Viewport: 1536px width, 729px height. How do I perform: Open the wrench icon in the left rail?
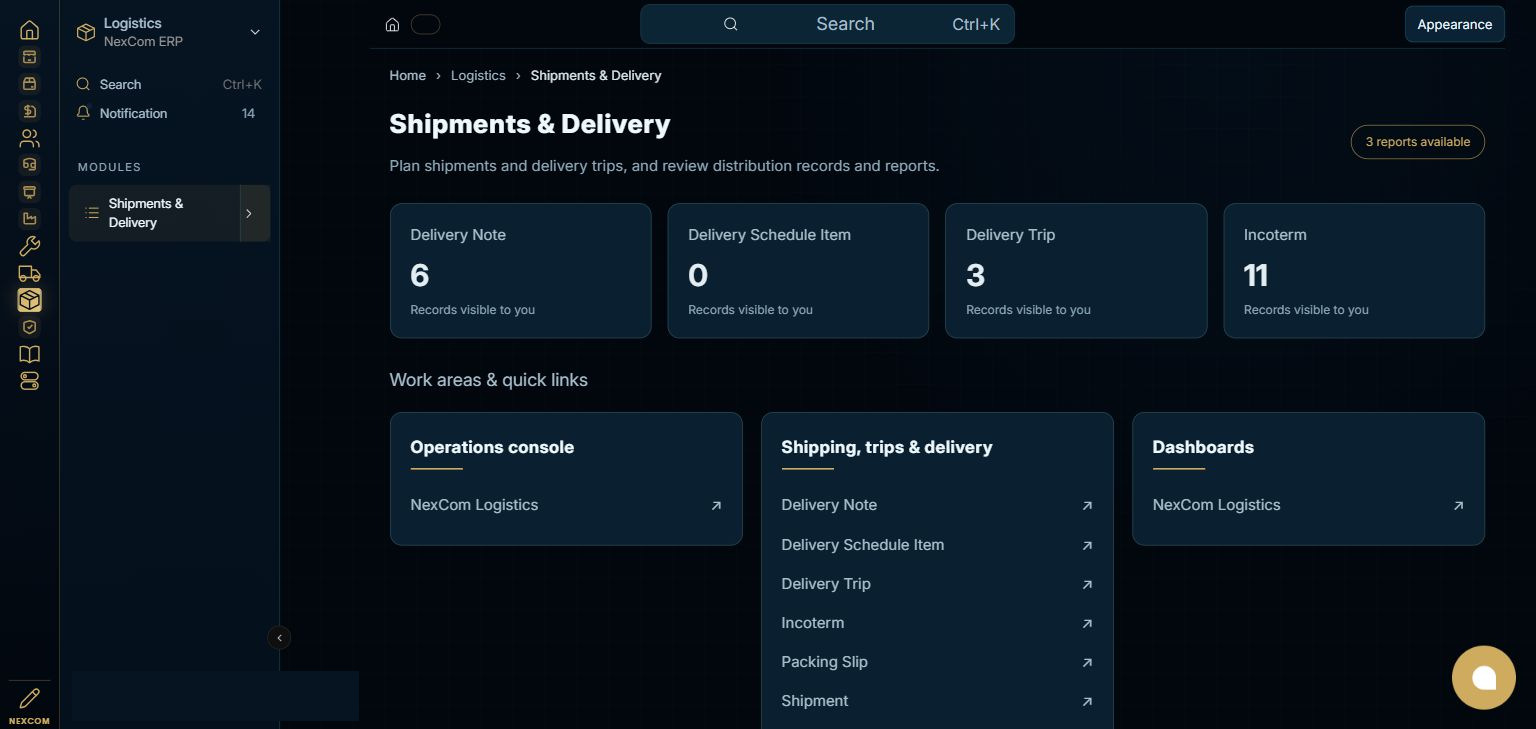(29, 246)
